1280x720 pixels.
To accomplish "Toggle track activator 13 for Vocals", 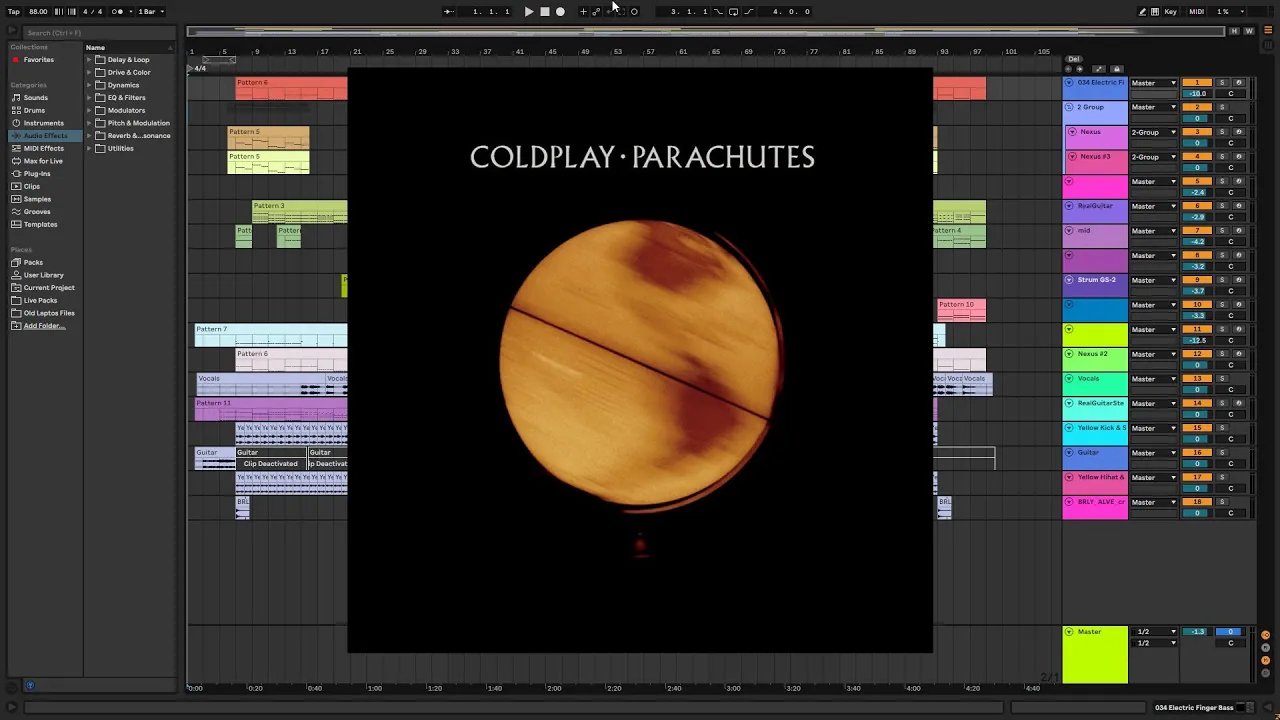I will coord(1196,379).
